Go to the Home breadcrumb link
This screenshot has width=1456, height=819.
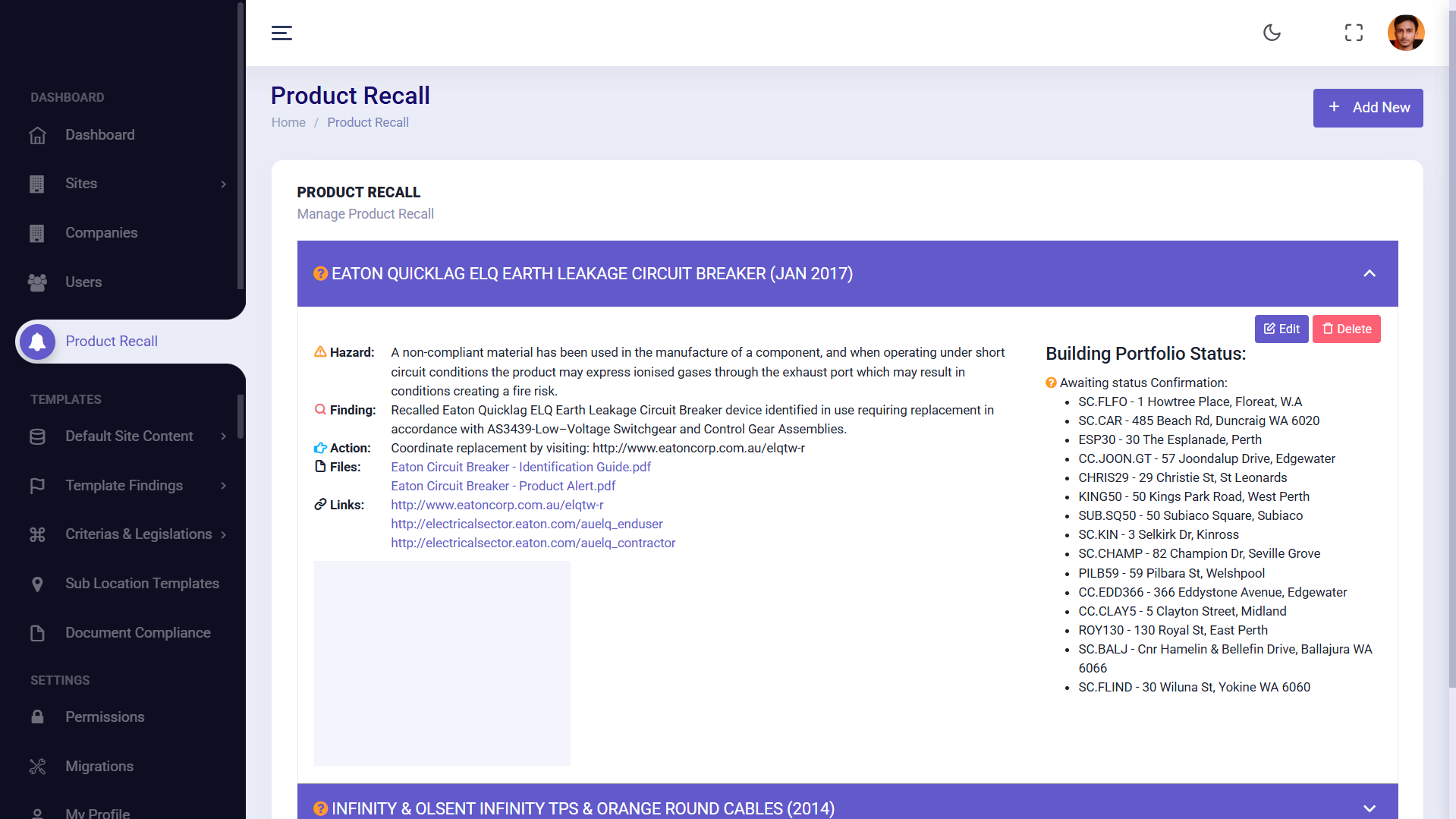click(288, 122)
